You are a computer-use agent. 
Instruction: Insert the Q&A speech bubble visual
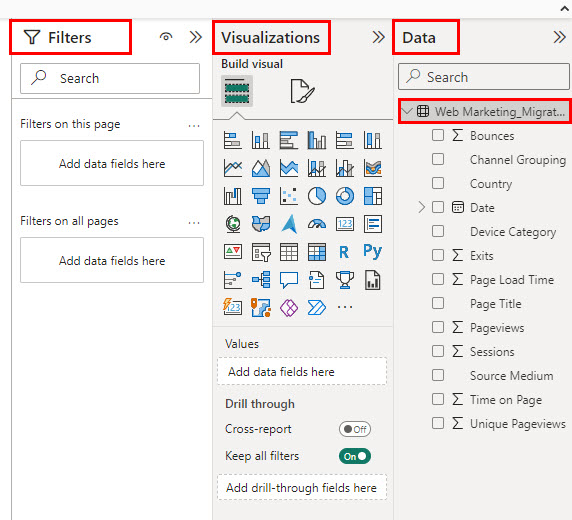(289, 280)
